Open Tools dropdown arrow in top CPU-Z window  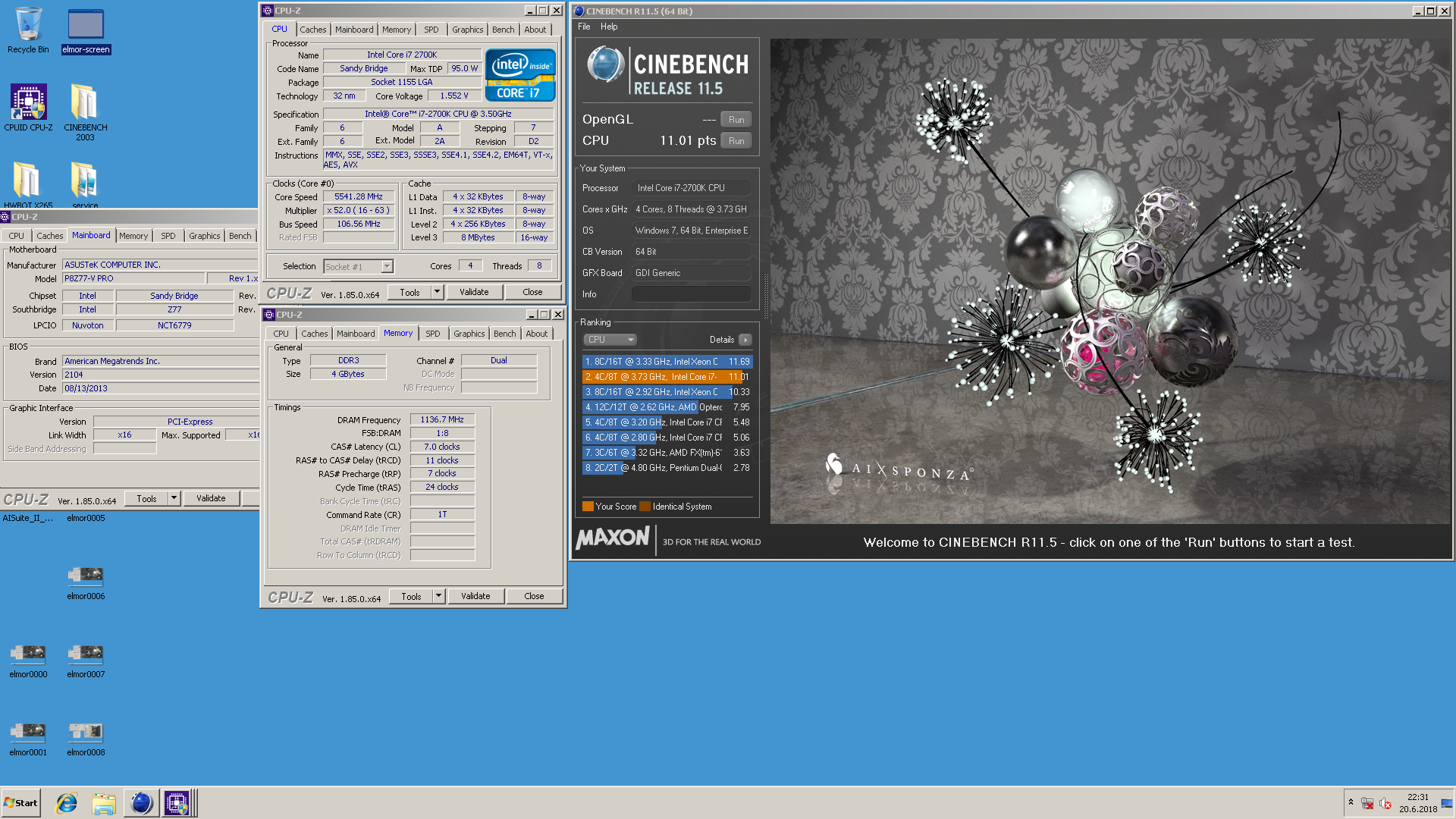coord(437,293)
